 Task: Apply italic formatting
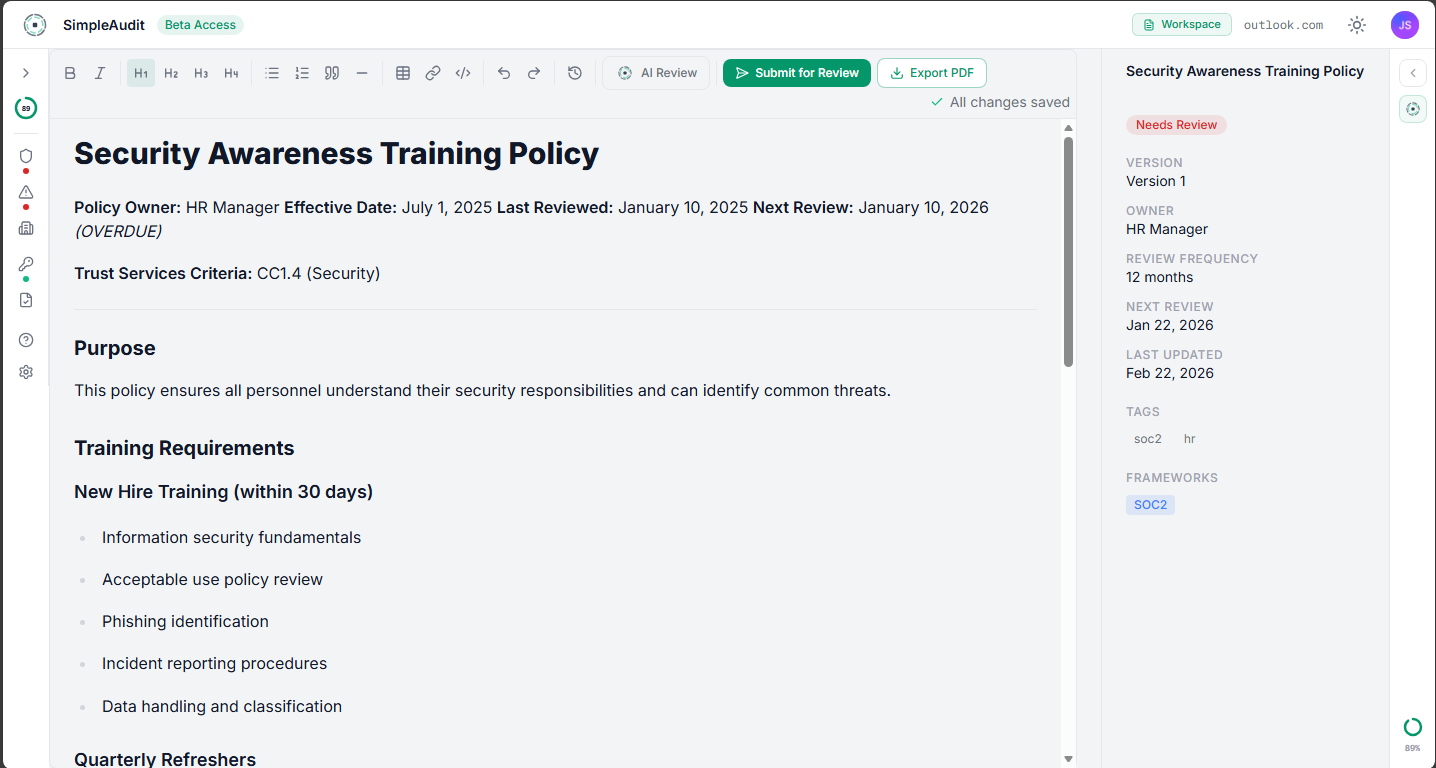point(100,73)
